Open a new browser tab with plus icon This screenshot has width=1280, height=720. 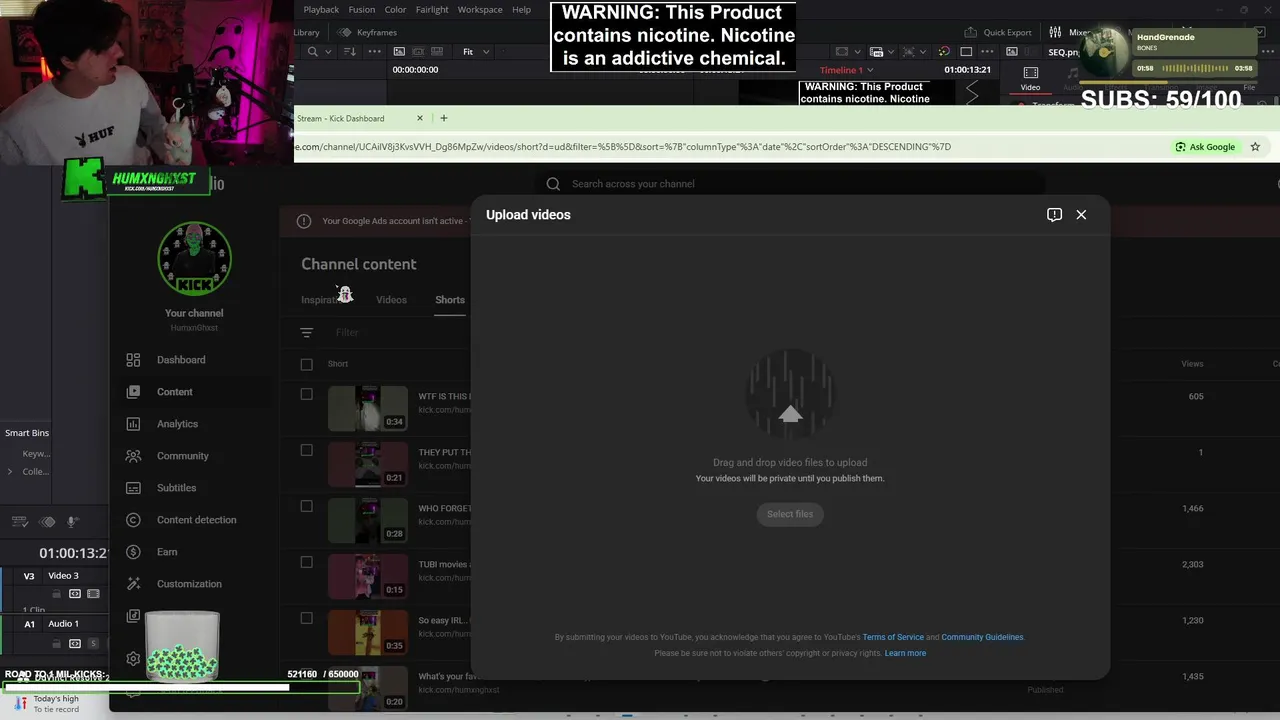click(444, 118)
